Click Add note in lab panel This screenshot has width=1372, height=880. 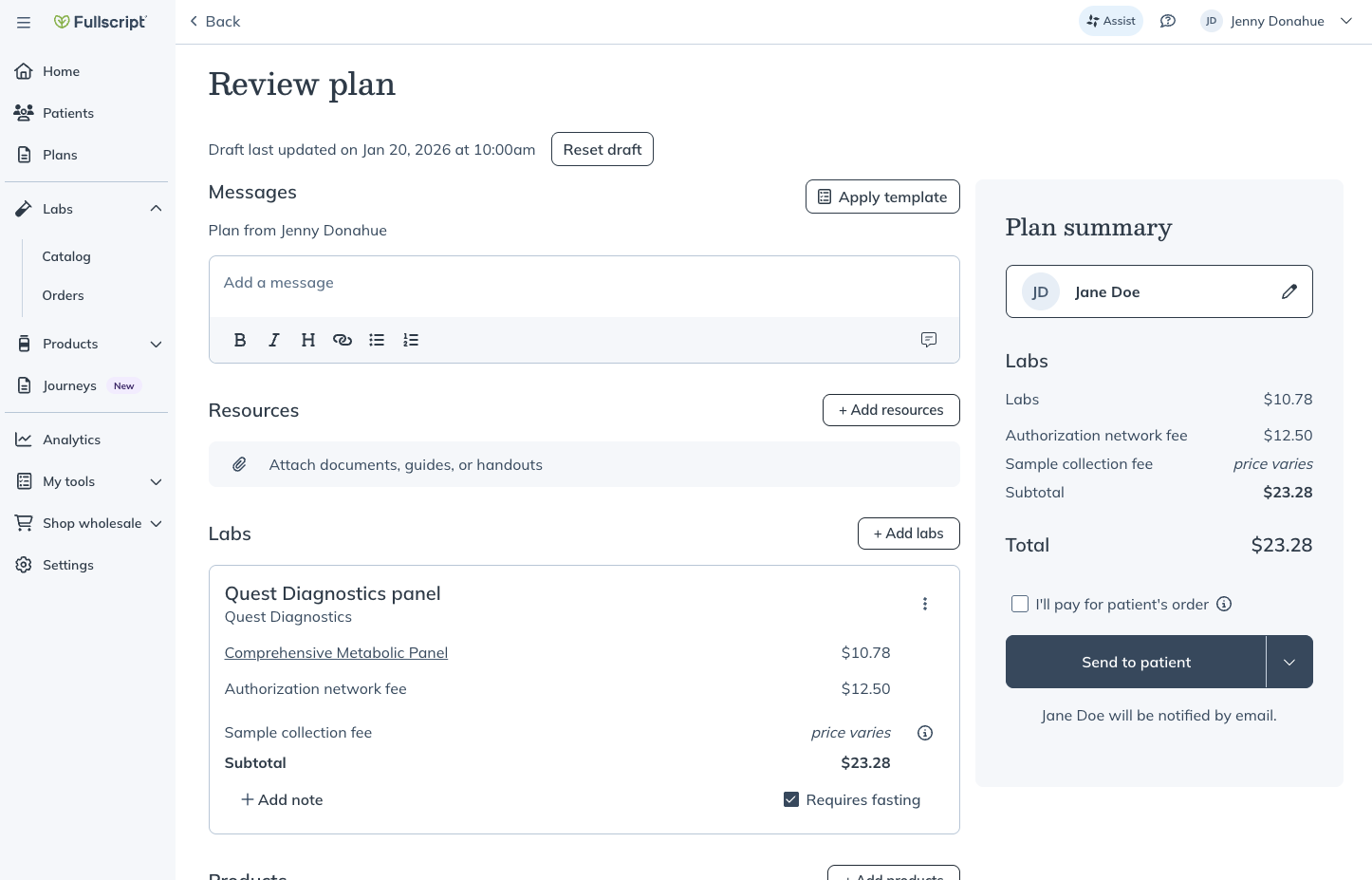tap(282, 799)
